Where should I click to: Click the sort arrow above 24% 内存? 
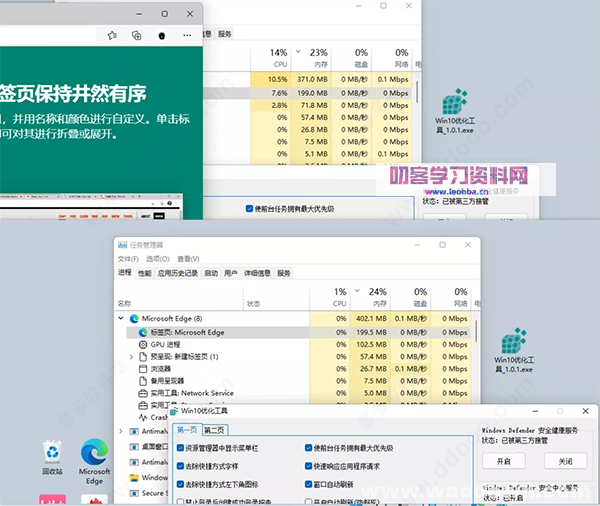[x=357, y=291]
